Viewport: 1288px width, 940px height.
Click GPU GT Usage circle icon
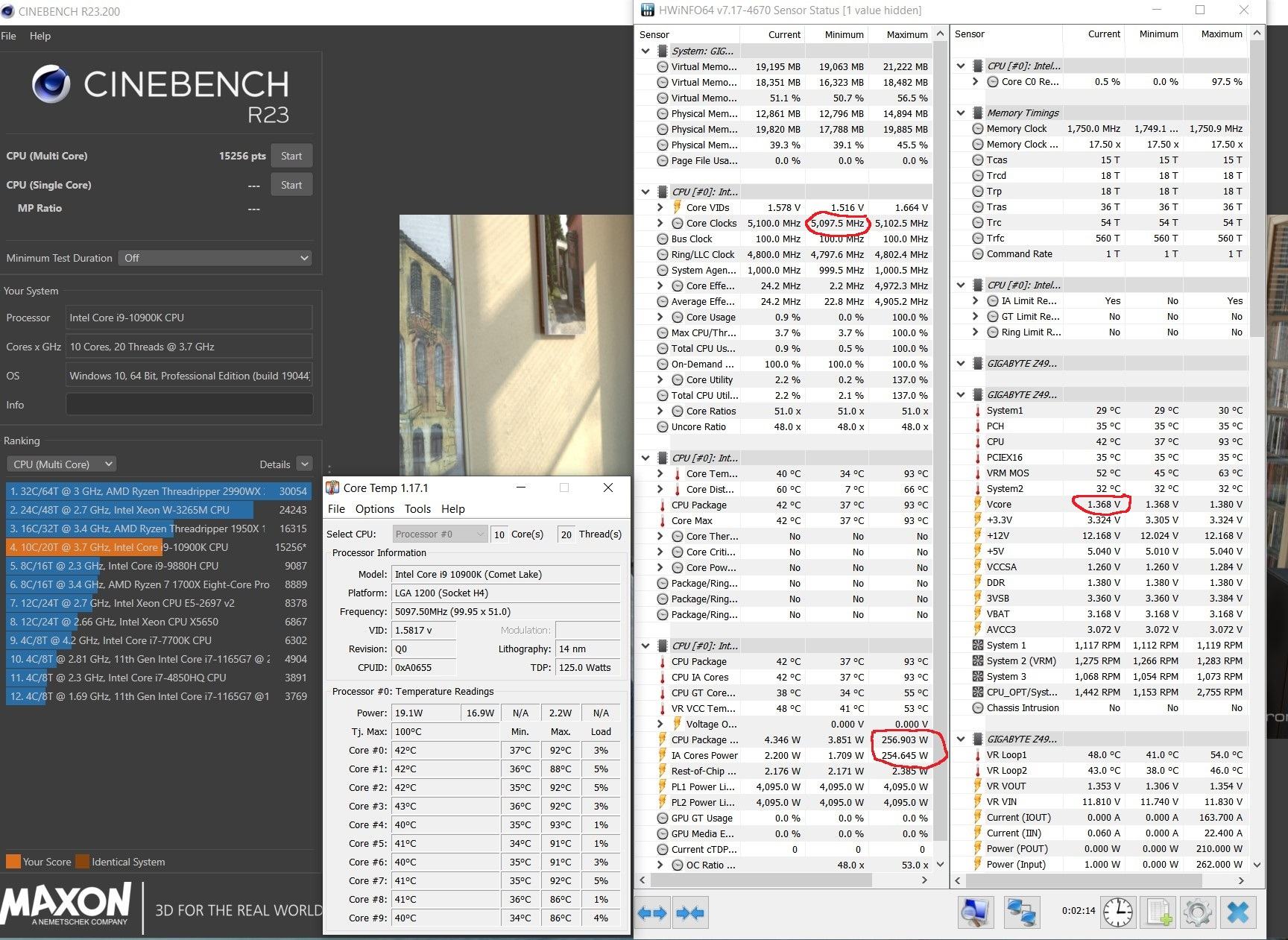[663, 818]
